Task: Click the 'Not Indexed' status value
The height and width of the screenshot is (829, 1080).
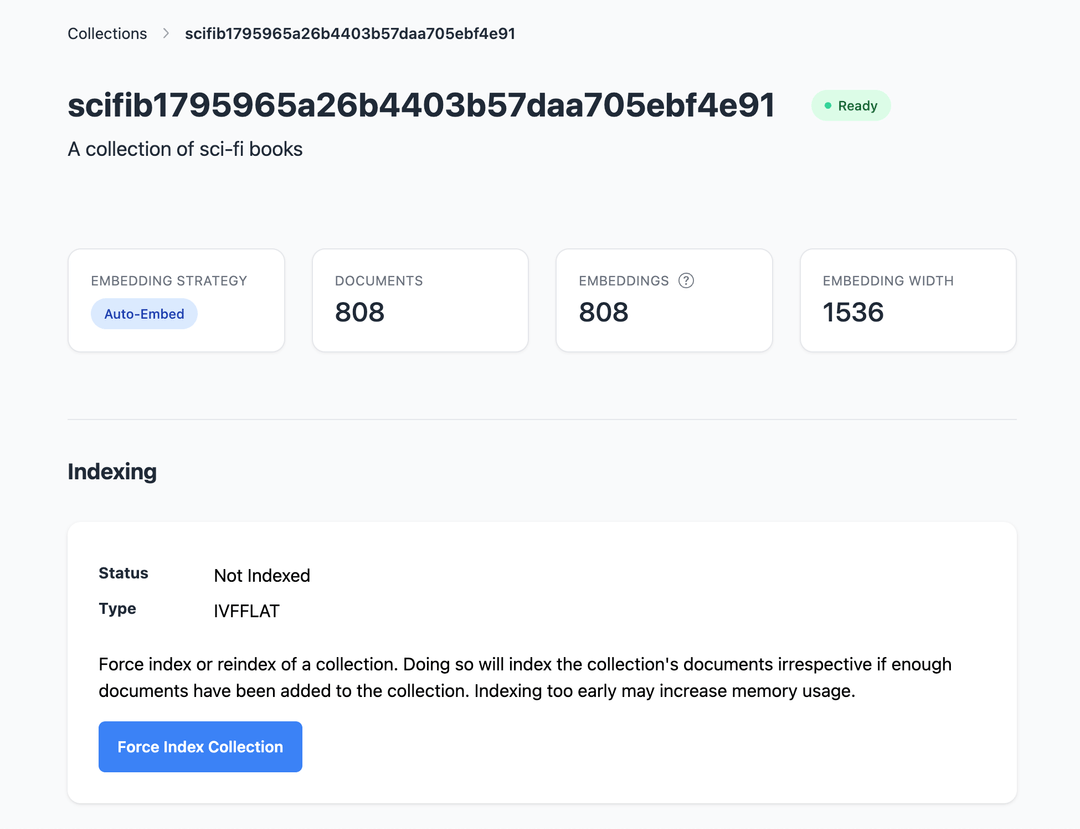Action: pyautogui.click(x=262, y=576)
